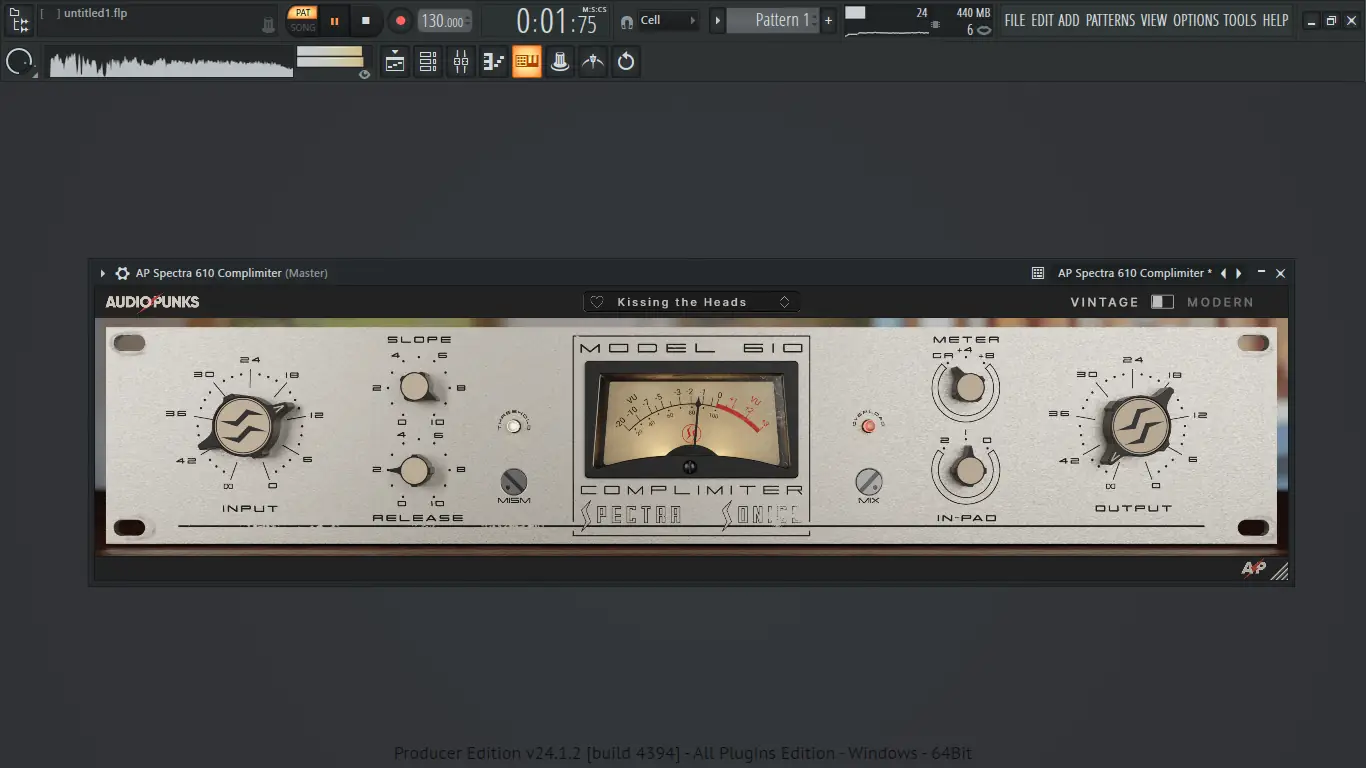The image size is (1366, 768).
Task: Toggle the highlighted Browser icon
Action: pos(527,62)
